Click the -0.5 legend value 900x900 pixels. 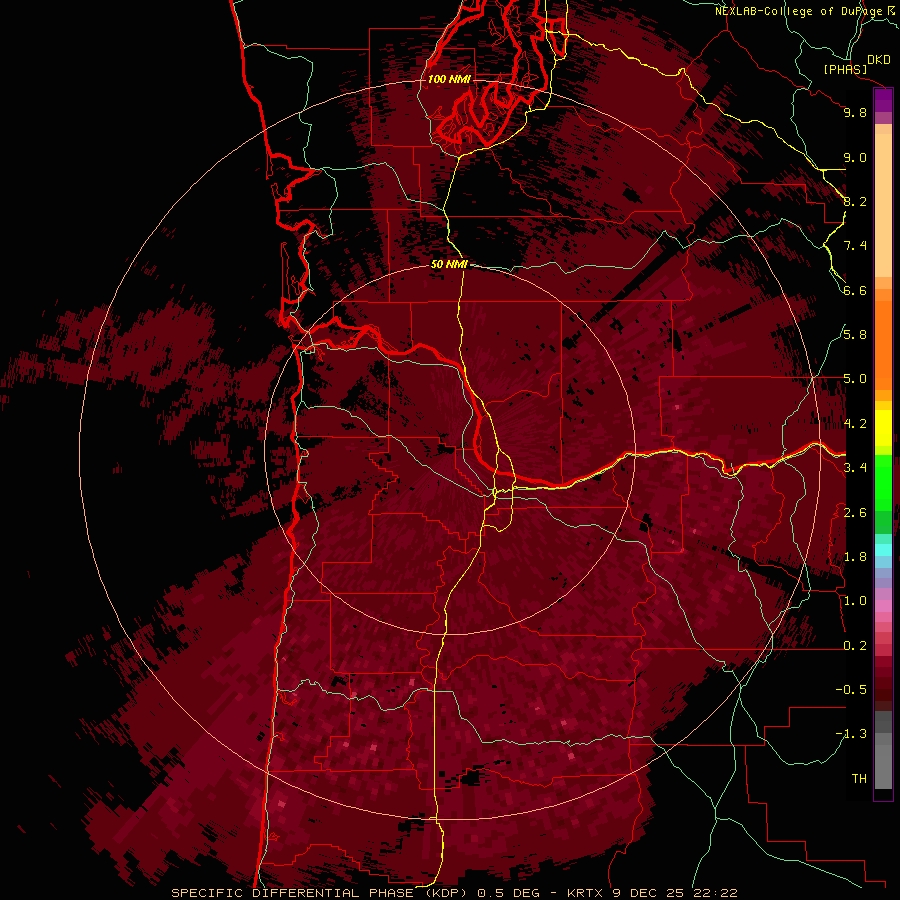coord(851,690)
